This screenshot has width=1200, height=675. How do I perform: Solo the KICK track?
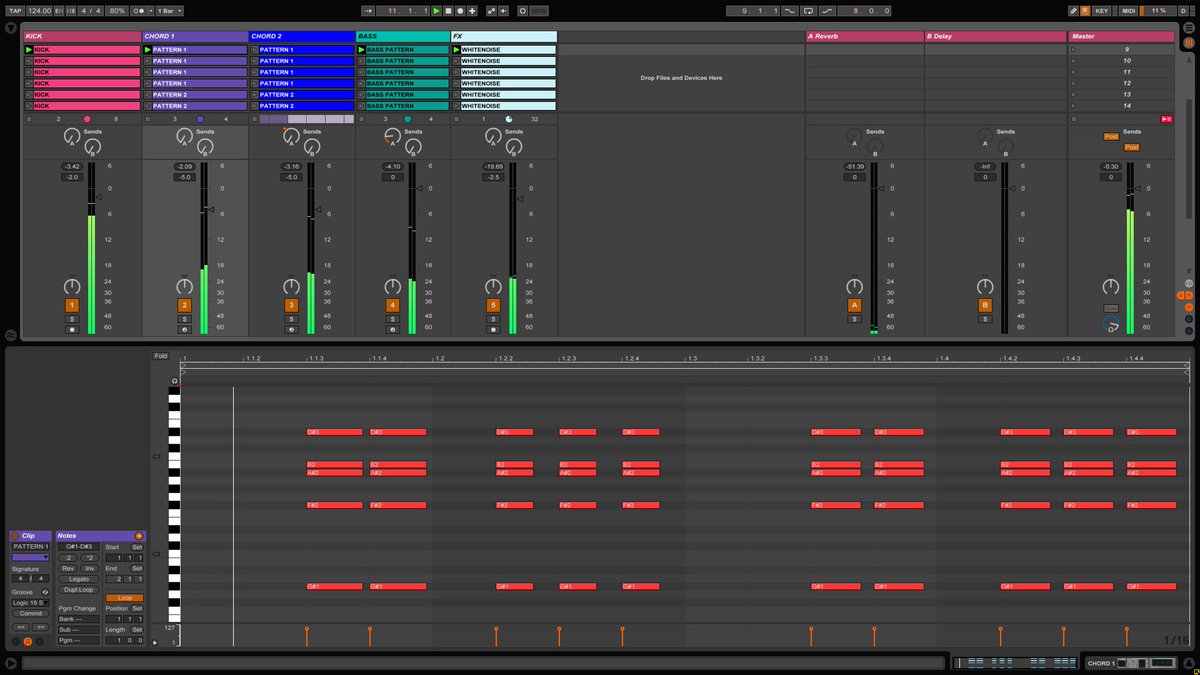[72, 319]
